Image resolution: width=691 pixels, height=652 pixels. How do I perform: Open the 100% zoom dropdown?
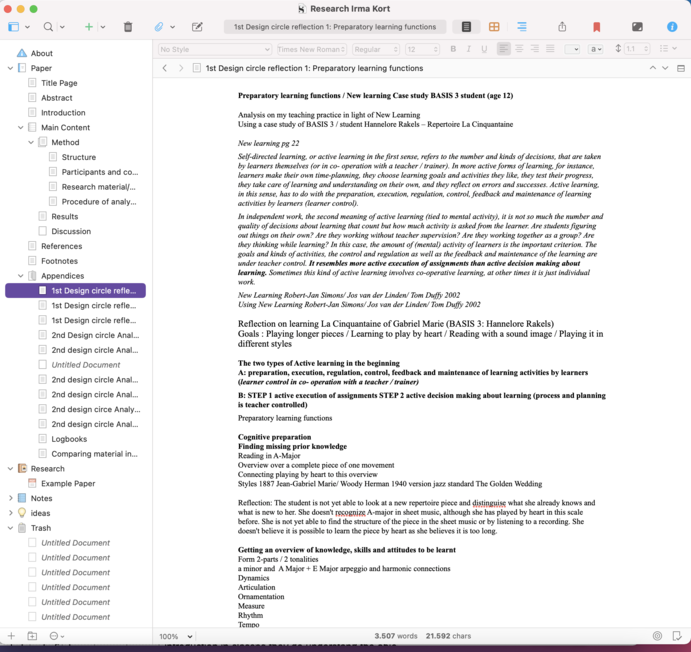(x=175, y=636)
